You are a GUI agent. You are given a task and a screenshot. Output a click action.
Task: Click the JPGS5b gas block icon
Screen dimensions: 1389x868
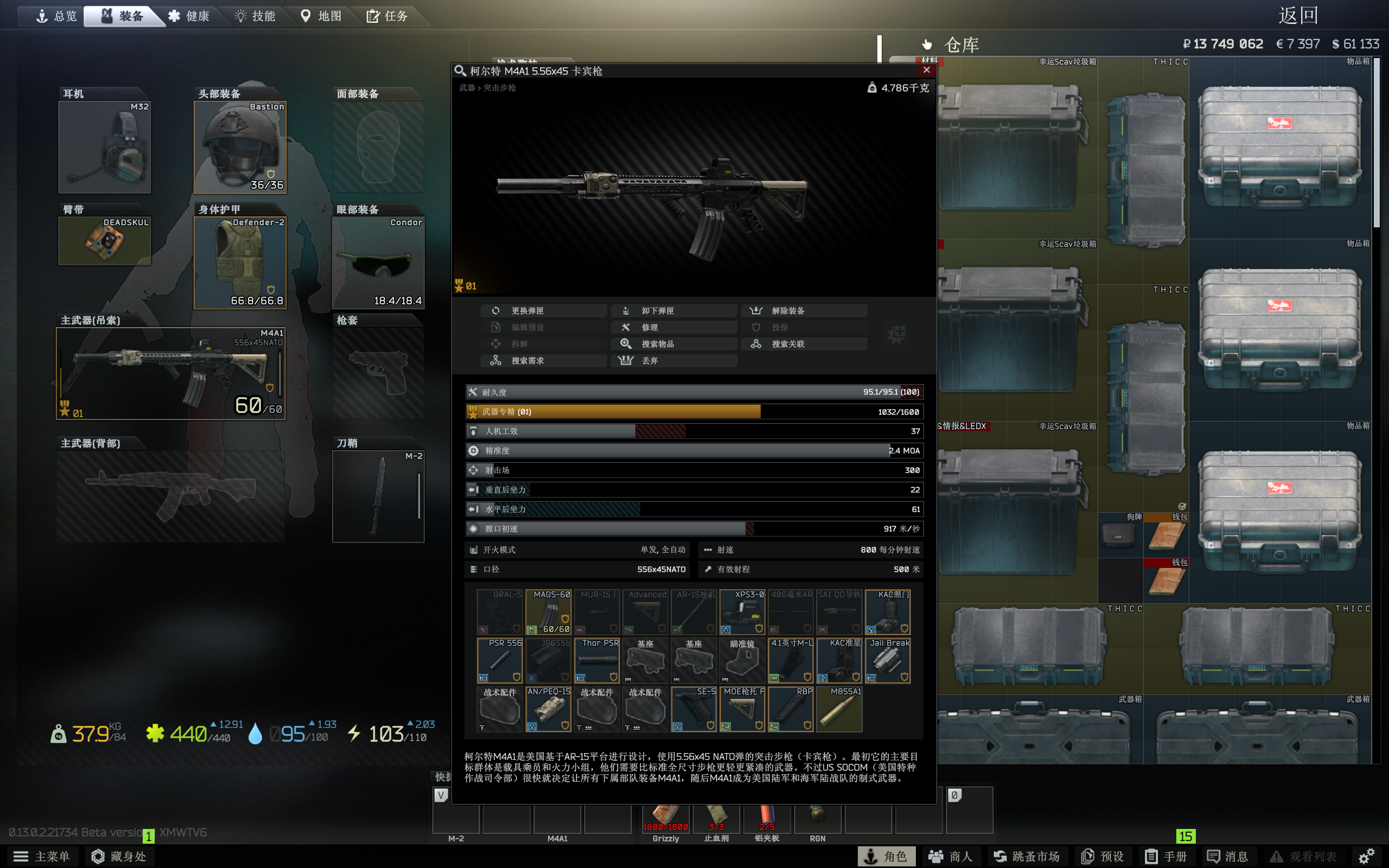click(548, 661)
